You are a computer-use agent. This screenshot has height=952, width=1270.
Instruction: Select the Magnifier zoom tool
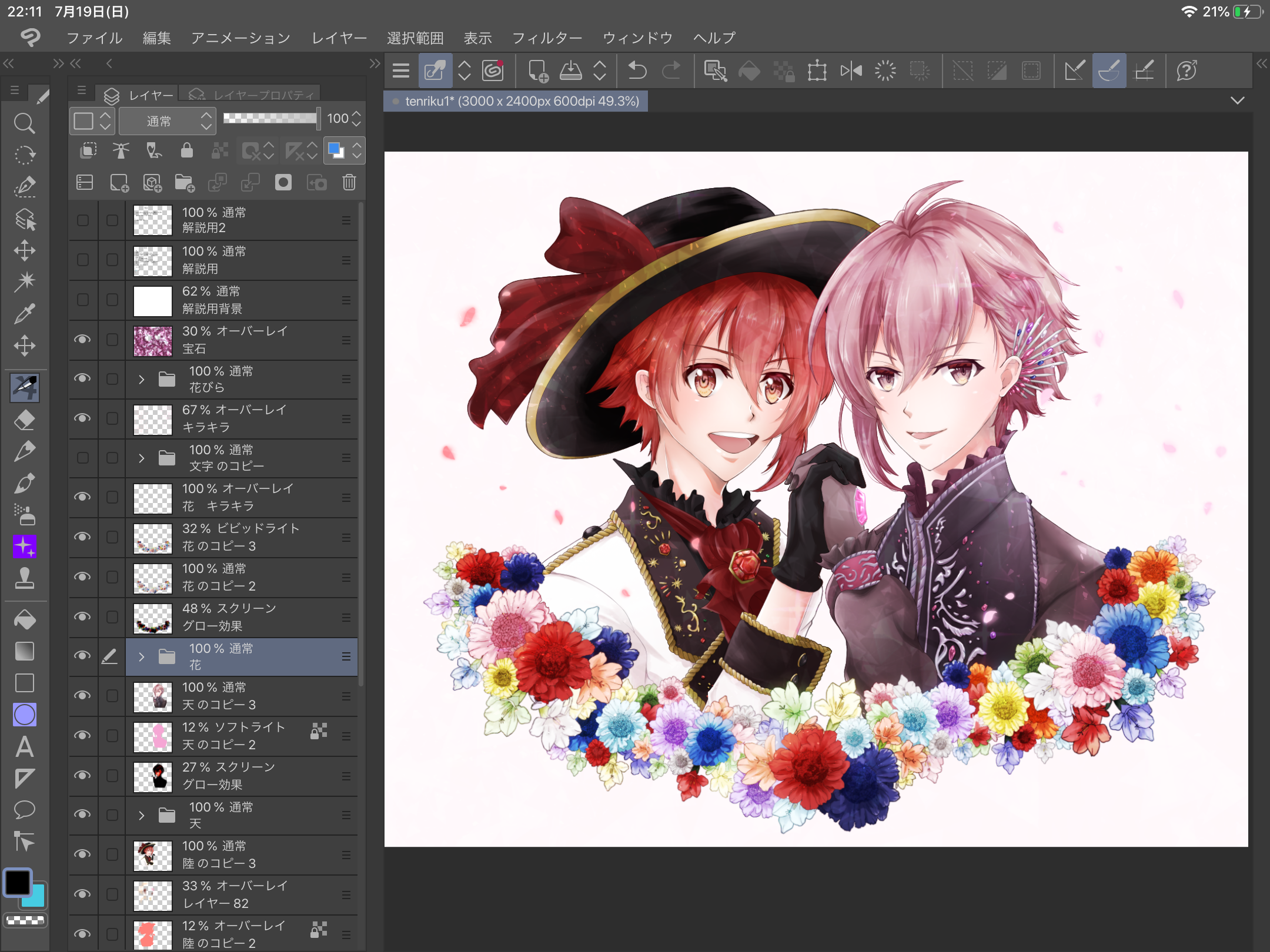(x=25, y=123)
